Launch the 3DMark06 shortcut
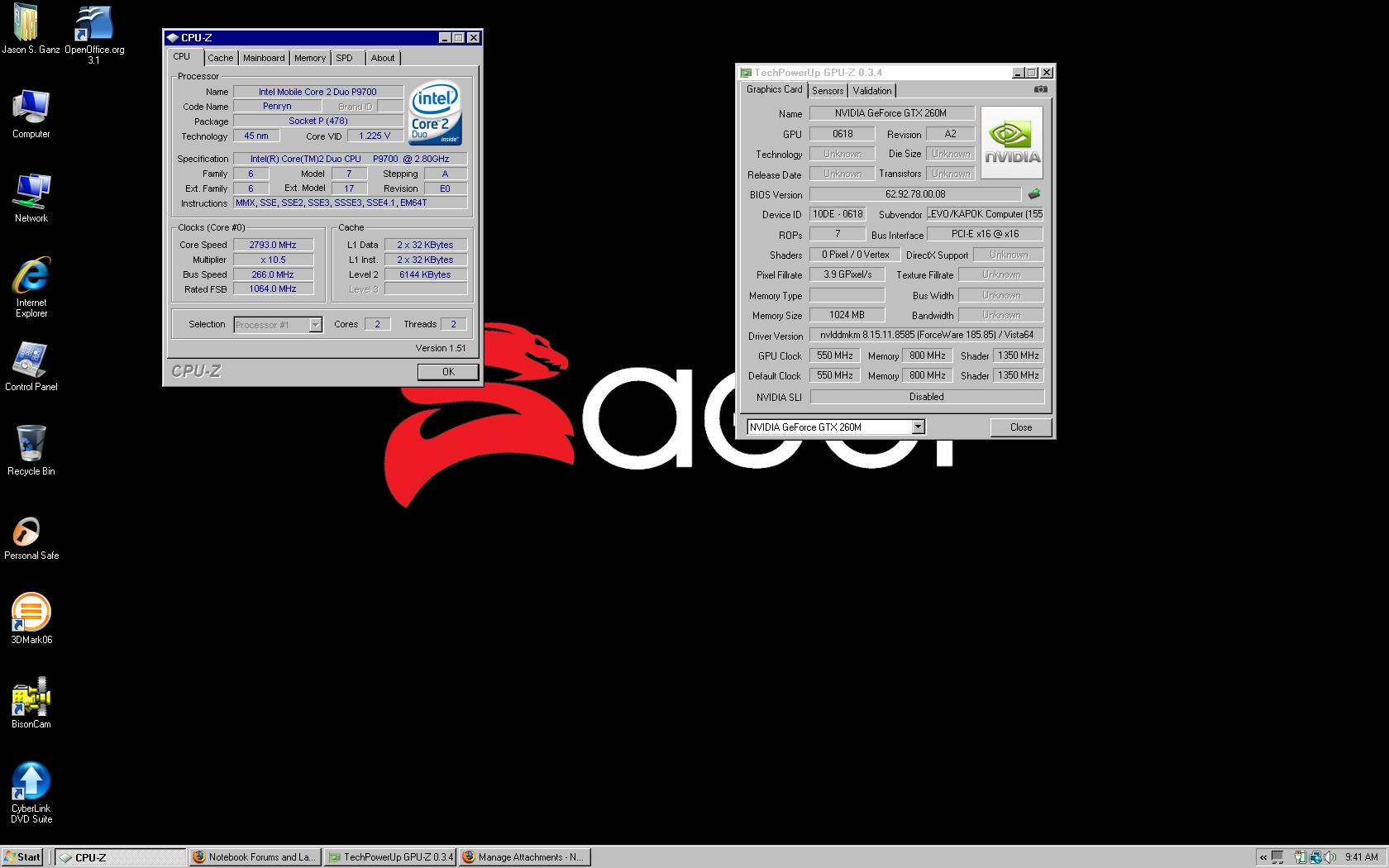The image size is (1389, 868). 31,613
